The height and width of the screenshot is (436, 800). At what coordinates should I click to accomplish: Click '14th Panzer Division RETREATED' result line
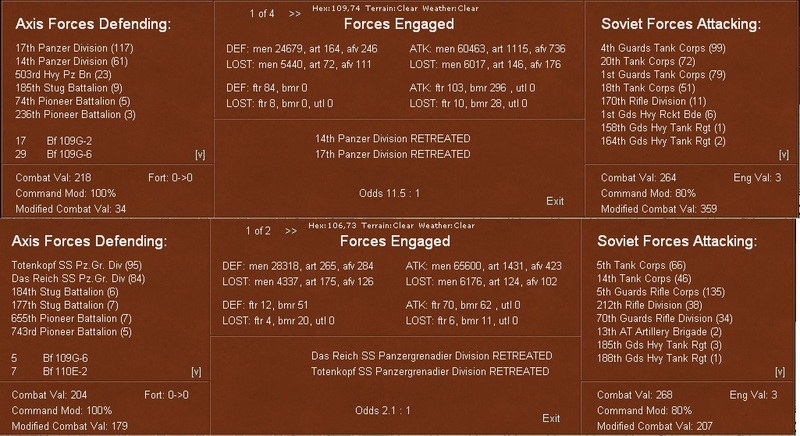tap(392, 138)
